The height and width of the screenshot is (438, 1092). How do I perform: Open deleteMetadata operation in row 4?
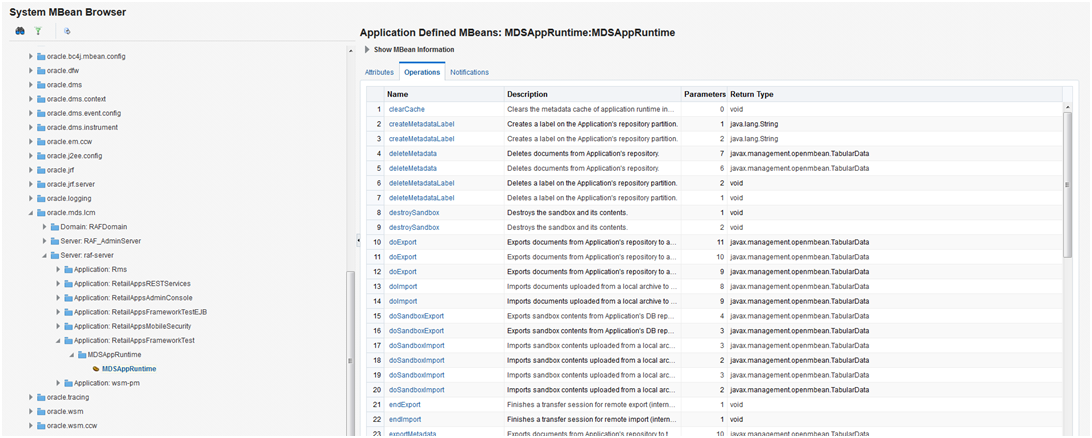pyautogui.click(x=413, y=153)
